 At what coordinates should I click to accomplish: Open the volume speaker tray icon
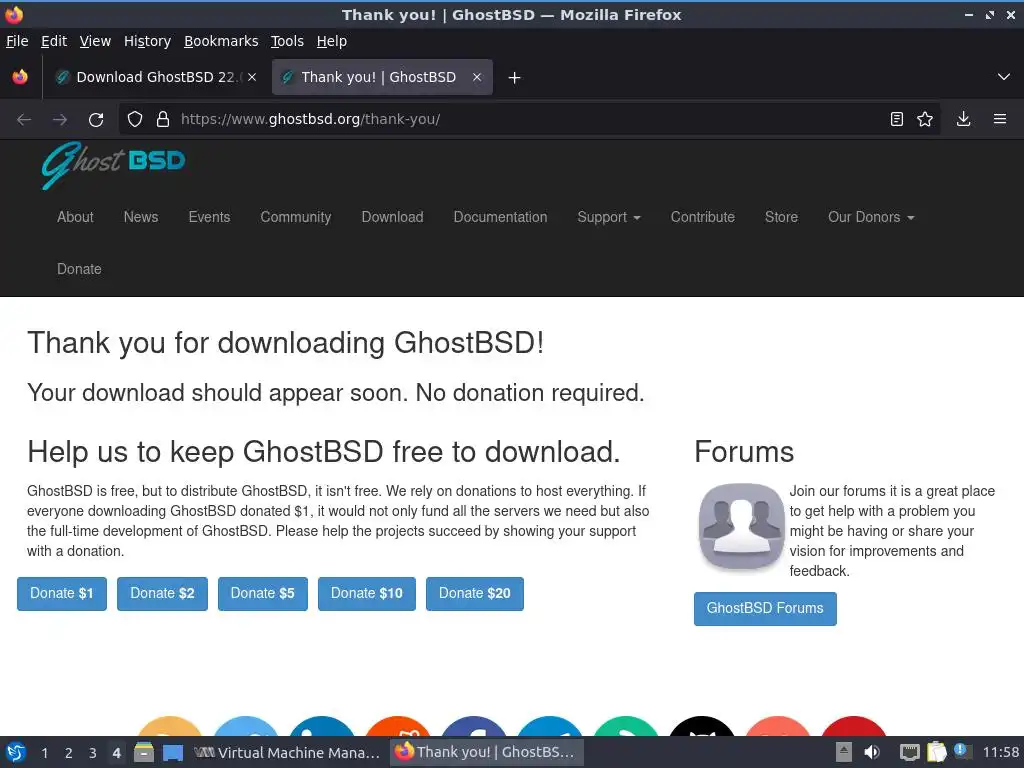click(872, 752)
